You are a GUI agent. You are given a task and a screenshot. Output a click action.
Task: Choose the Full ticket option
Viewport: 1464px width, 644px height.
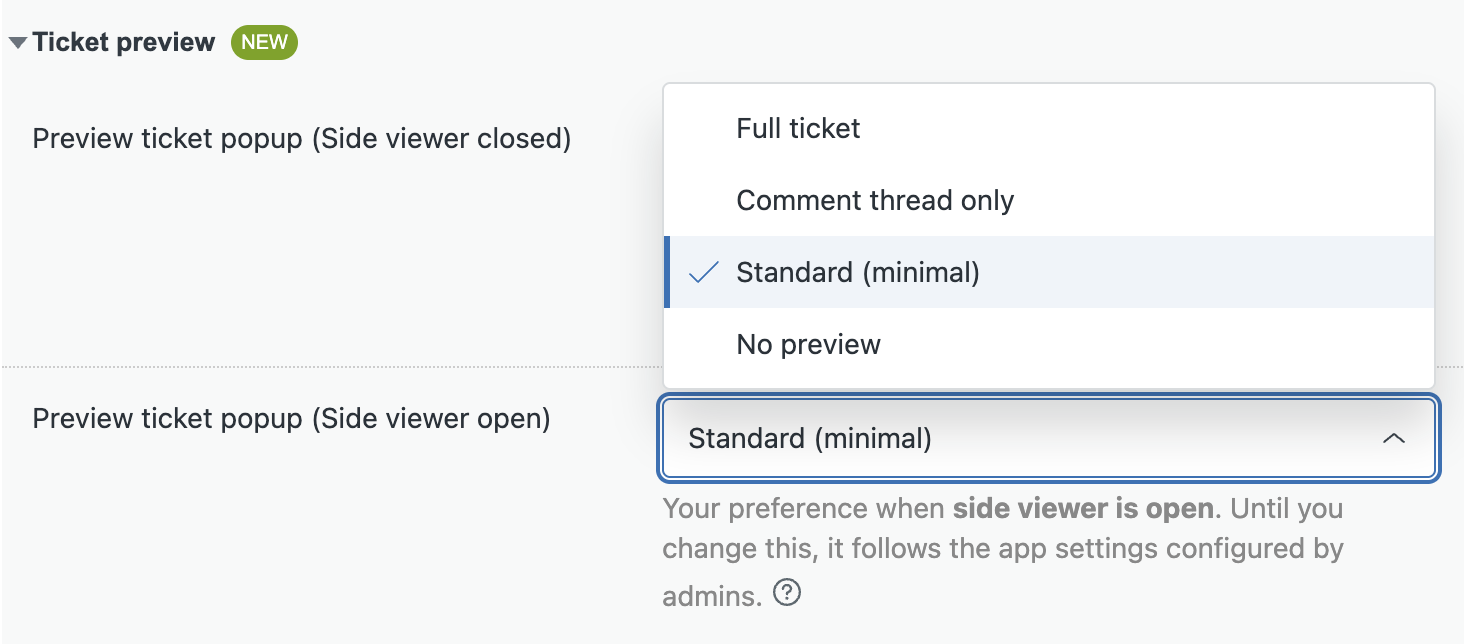1049,128
